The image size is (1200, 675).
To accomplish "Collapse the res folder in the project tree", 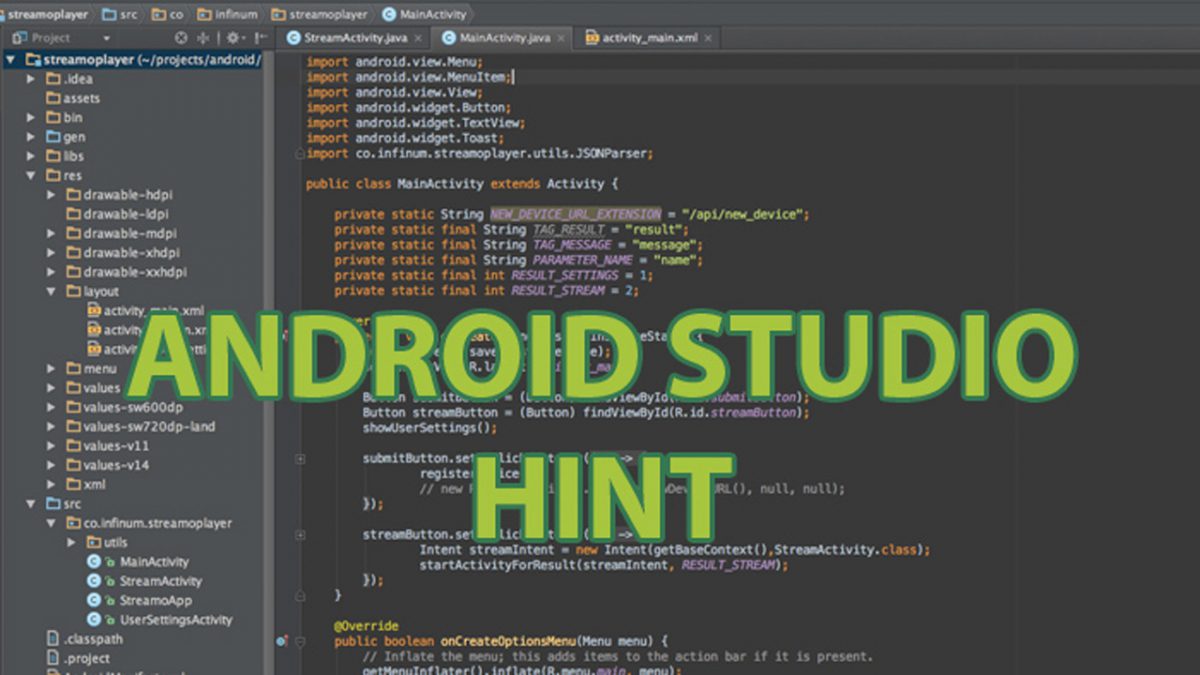I will [28, 175].
